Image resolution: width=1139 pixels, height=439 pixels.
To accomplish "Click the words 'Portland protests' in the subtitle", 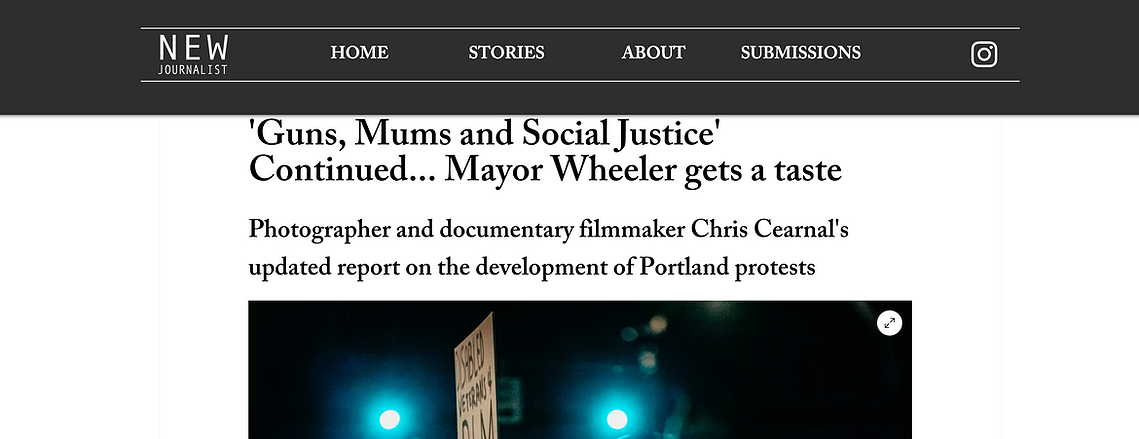I will [x=727, y=267].
